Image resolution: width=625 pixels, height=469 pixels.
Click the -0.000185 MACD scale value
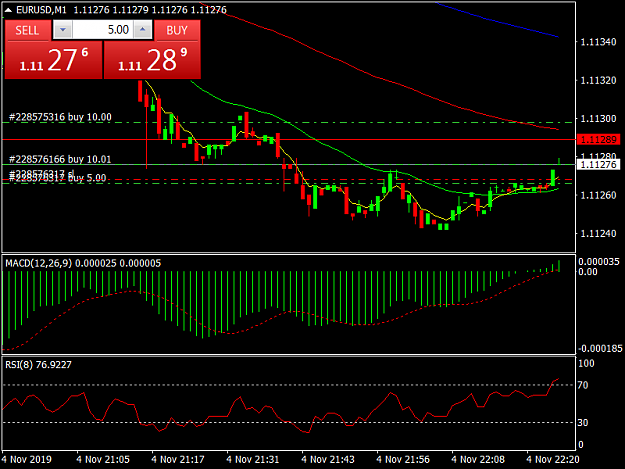tap(600, 349)
